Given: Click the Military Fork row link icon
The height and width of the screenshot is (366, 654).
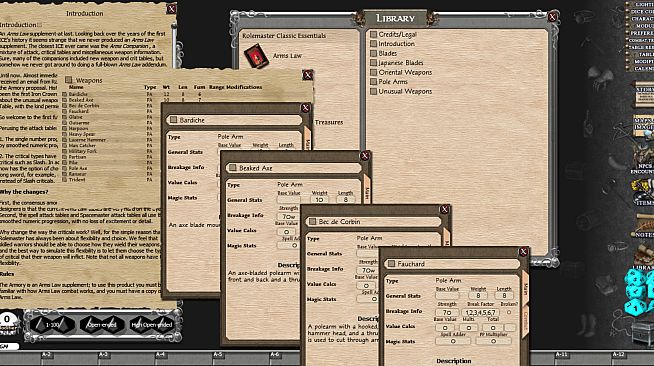Looking at the screenshot, I should [x=65, y=151].
